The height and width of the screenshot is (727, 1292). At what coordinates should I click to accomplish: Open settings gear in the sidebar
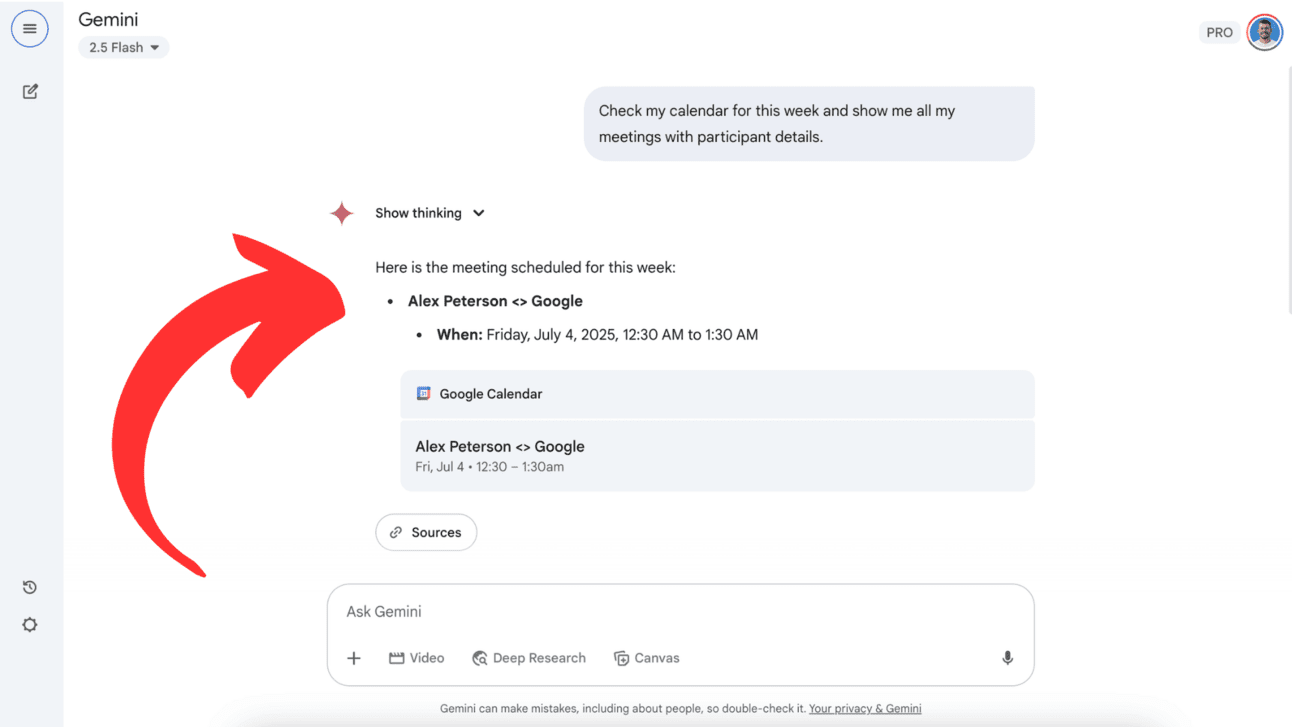30,625
